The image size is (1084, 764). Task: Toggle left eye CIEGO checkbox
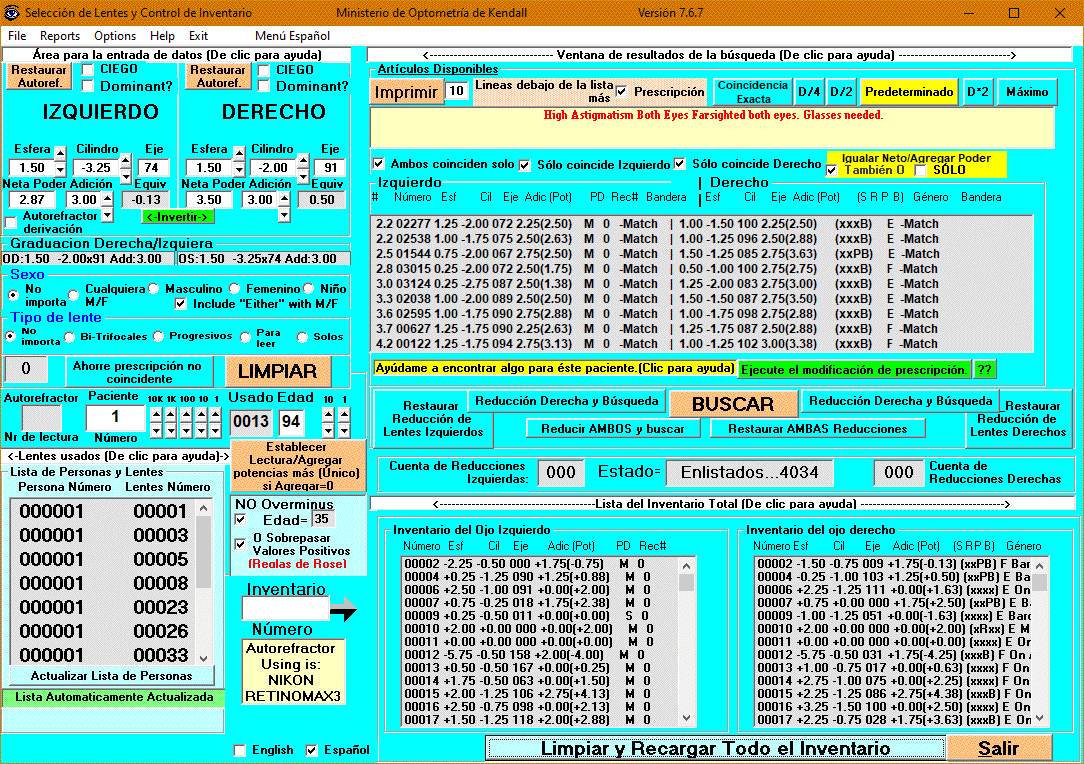88,69
